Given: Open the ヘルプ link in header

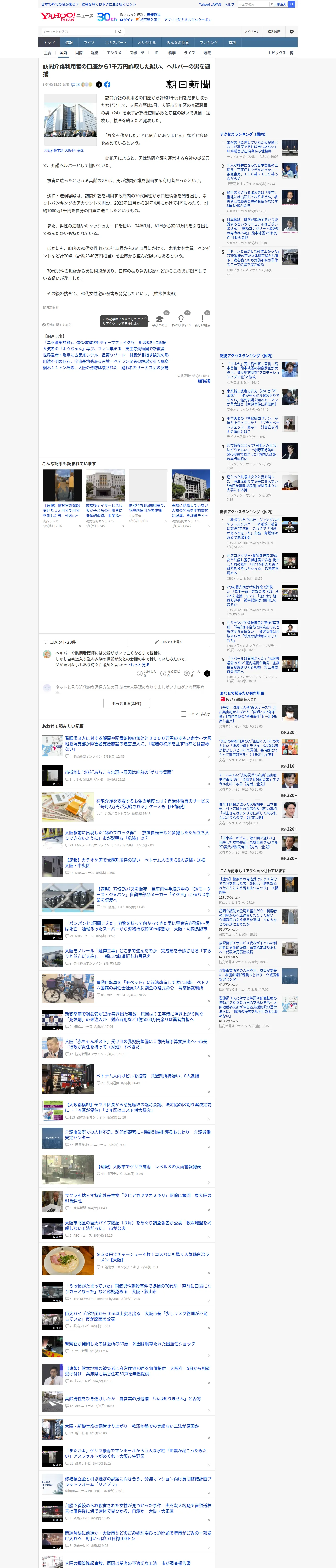Looking at the screenshot, I should (x=229, y=4).
